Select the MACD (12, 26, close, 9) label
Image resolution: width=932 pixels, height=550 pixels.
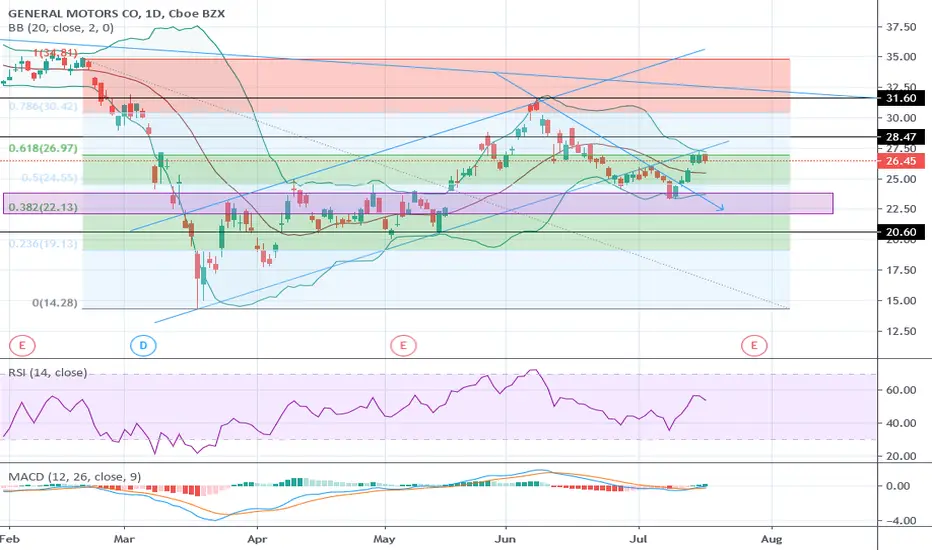(74, 477)
